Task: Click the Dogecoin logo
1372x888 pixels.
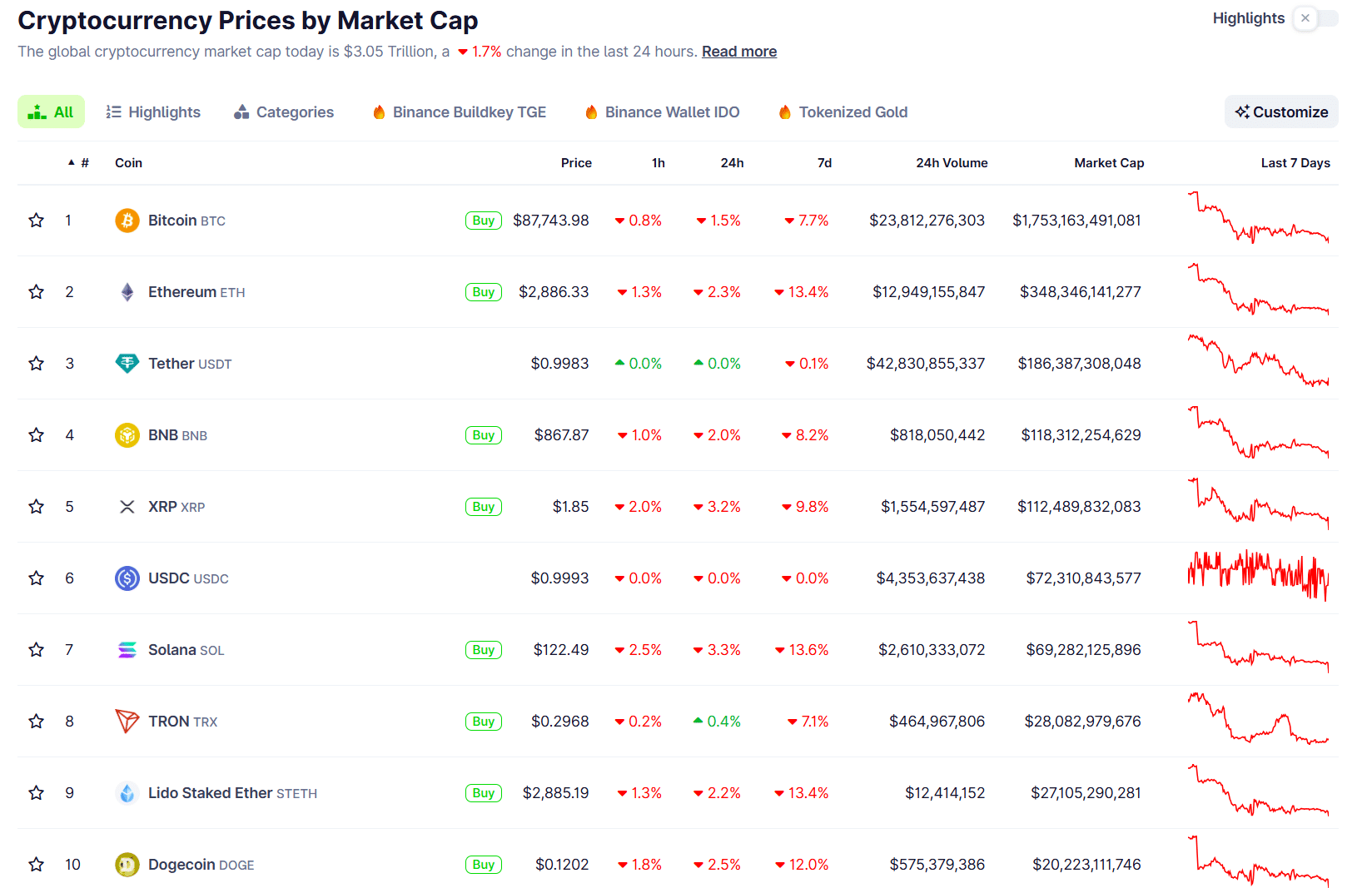Action: click(127, 864)
